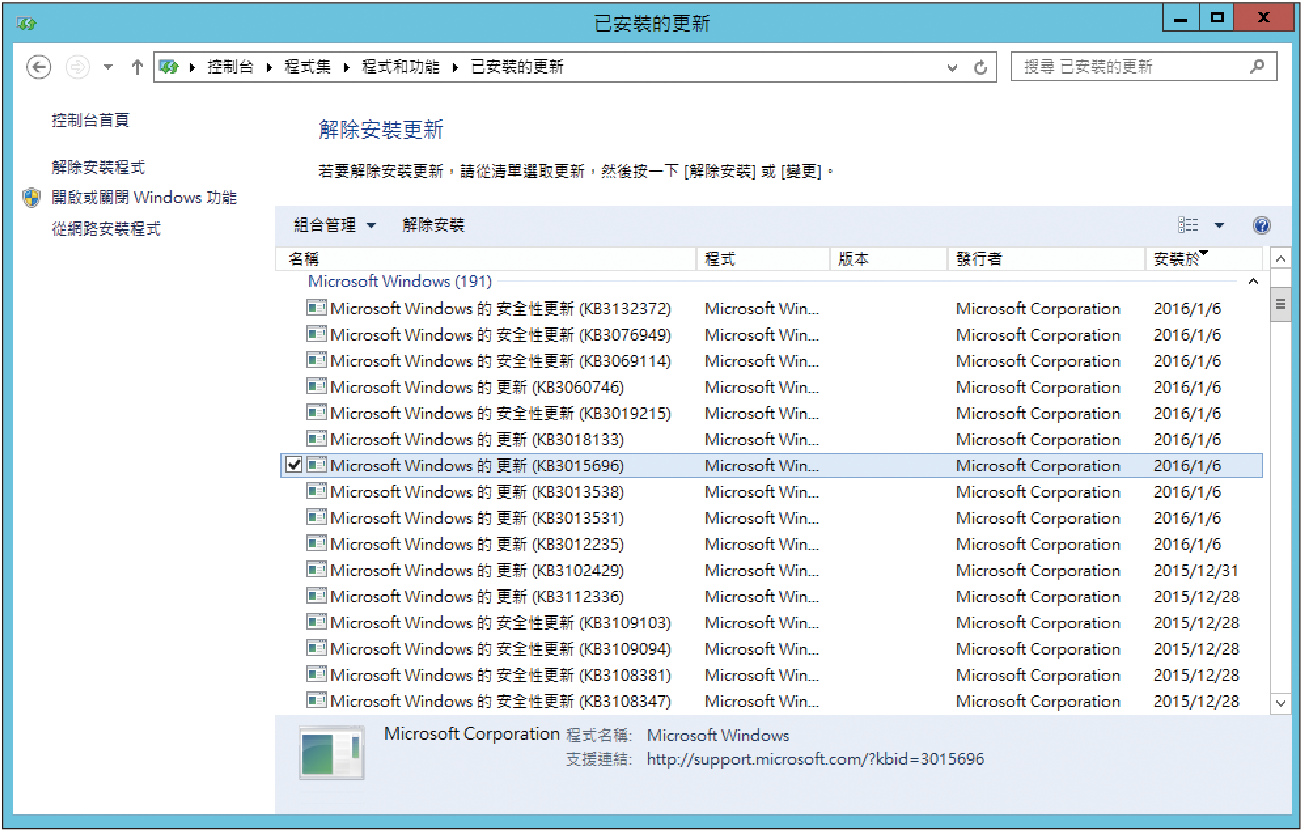1304x833 pixels.
Task: Click icon of update KB3012235
Action: pyautogui.click(x=316, y=544)
